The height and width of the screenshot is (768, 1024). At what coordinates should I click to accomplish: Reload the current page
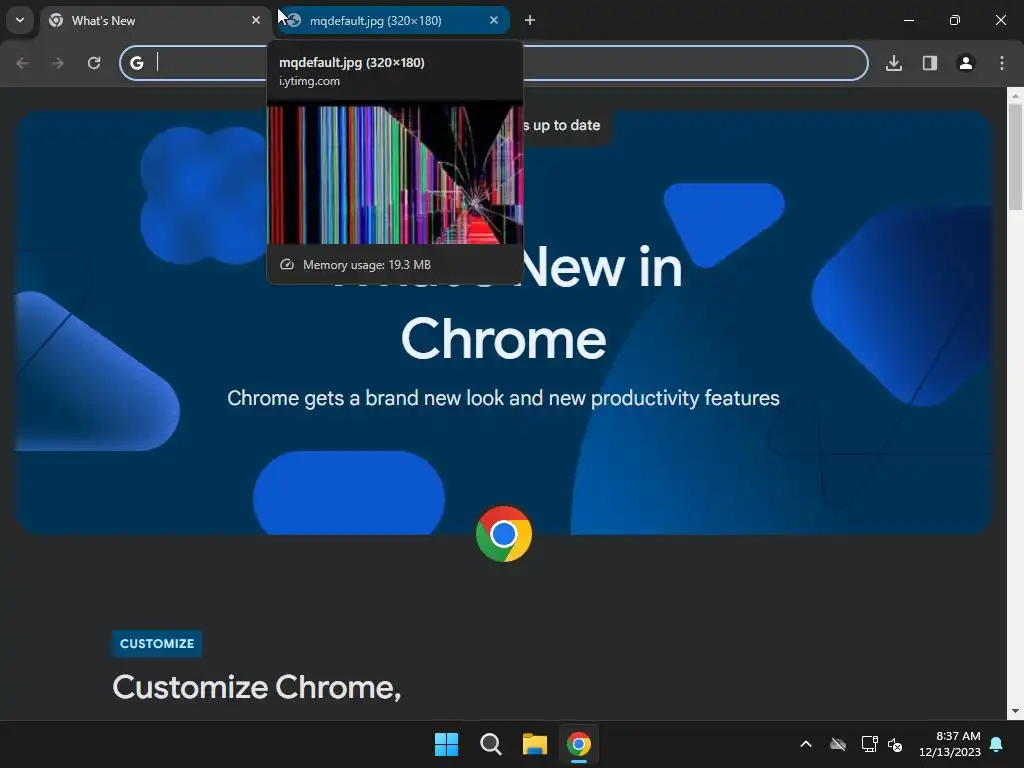pyautogui.click(x=94, y=63)
